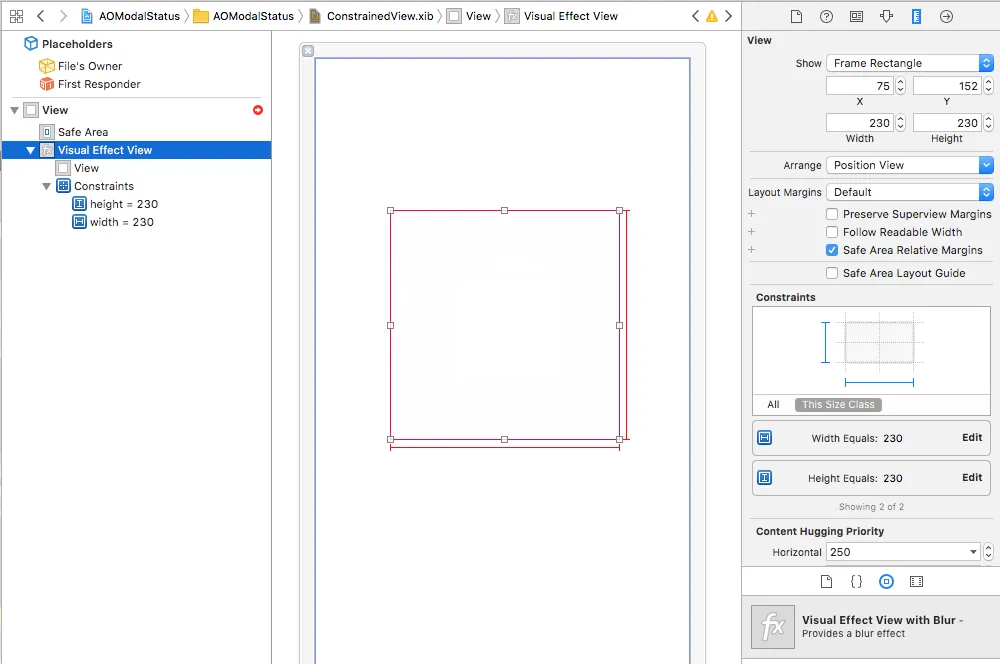Show the File Template library
The height and width of the screenshot is (664, 1000).
click(826, 581)
